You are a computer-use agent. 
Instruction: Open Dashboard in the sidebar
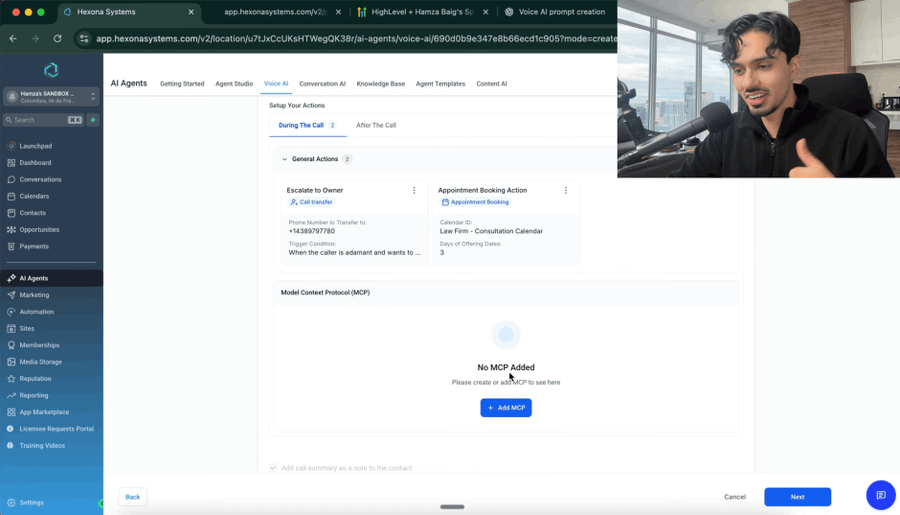(x=35, y=162)
